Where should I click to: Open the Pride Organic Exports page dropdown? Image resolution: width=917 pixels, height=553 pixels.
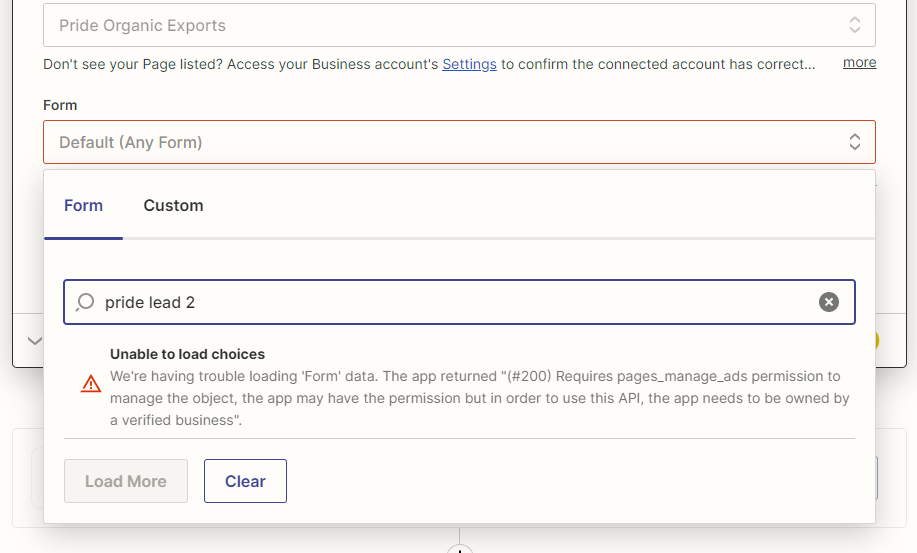459,25
